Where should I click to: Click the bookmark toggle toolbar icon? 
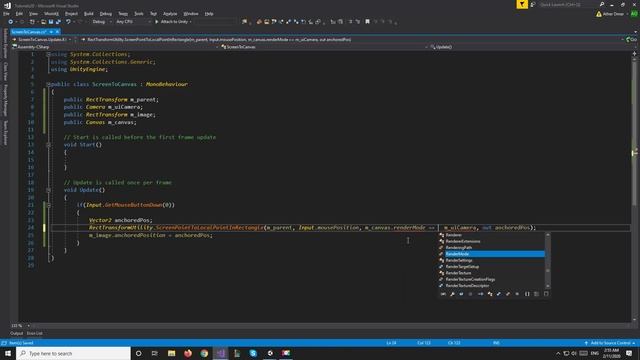[367, 22]
